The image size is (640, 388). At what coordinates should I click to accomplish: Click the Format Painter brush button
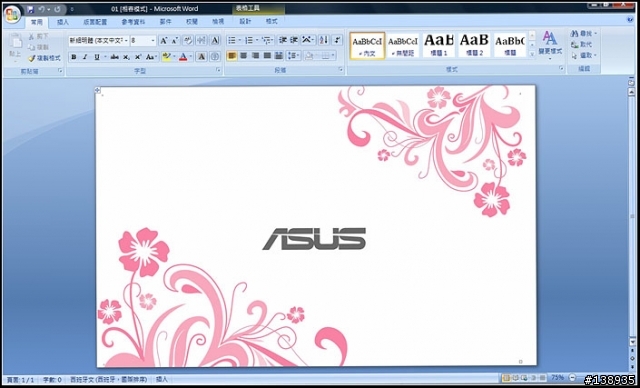44,58
